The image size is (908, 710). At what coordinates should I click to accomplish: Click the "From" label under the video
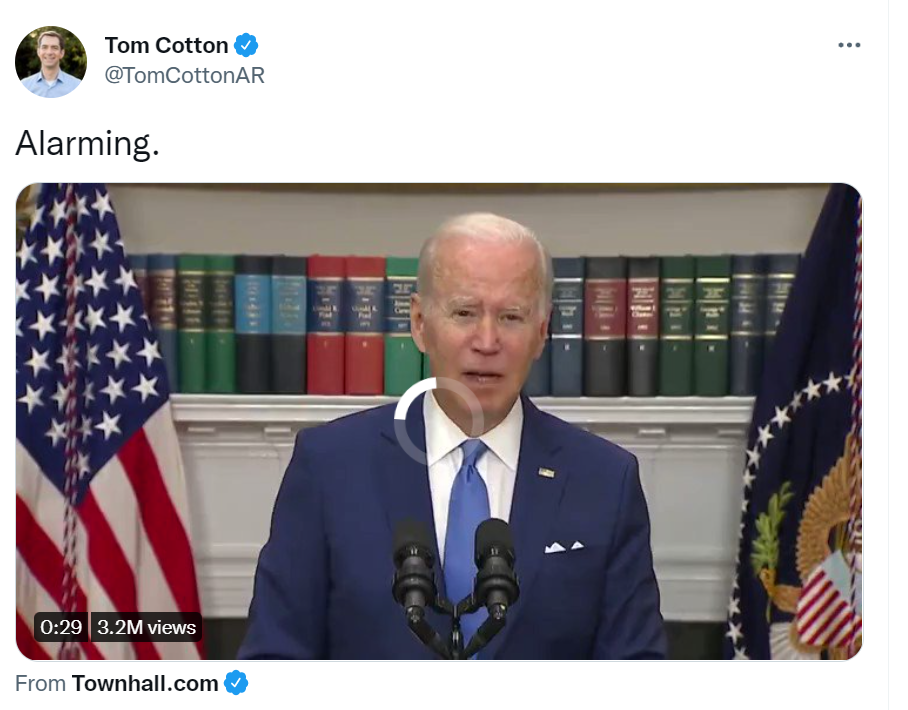pyautogui.click(x=40, y=683)
